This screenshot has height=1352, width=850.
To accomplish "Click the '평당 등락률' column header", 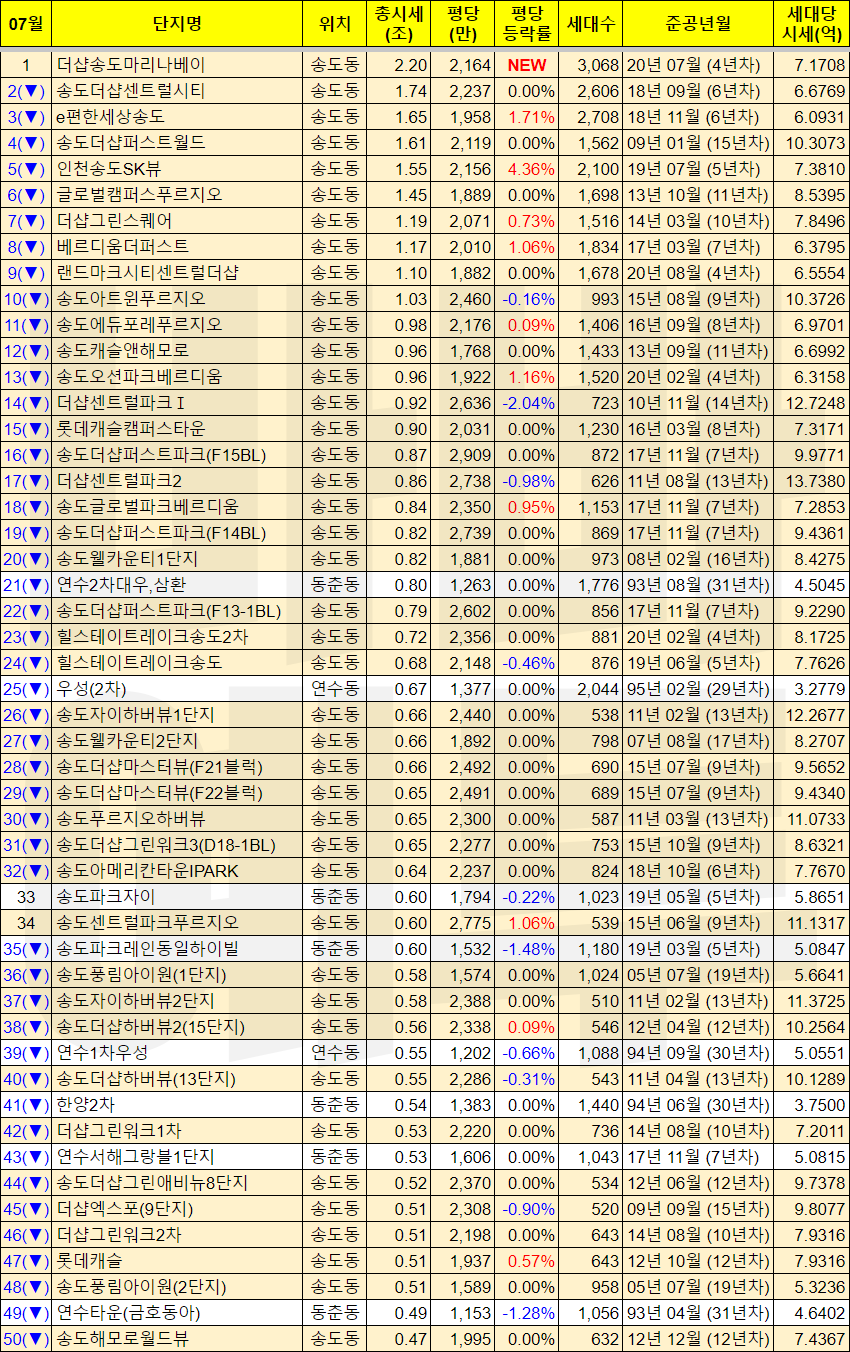I will [x=526, y=24].
